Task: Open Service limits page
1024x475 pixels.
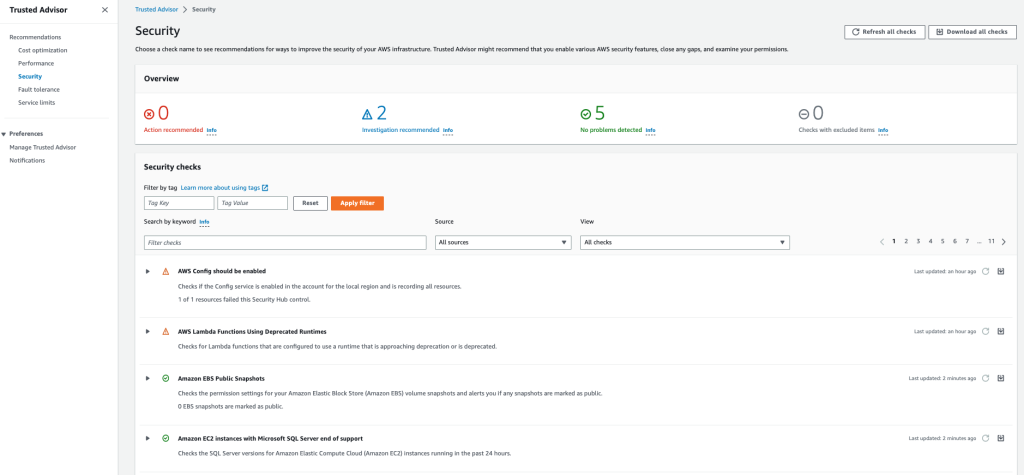Action: point(37,103)
